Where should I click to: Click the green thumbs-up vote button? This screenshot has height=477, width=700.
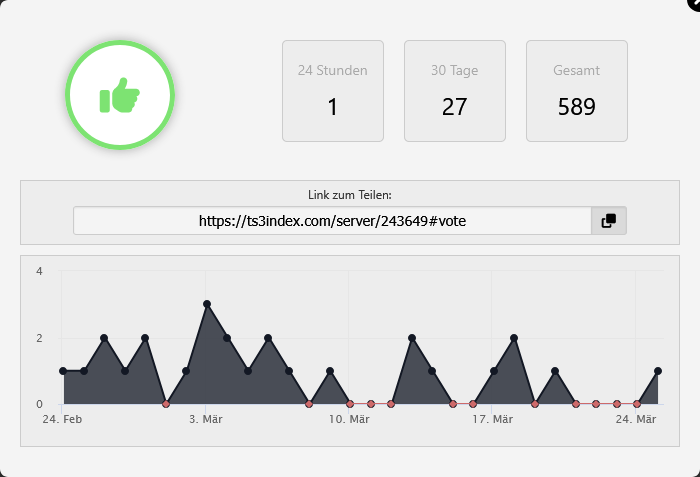pyautogui.click(x=120, y=95)
